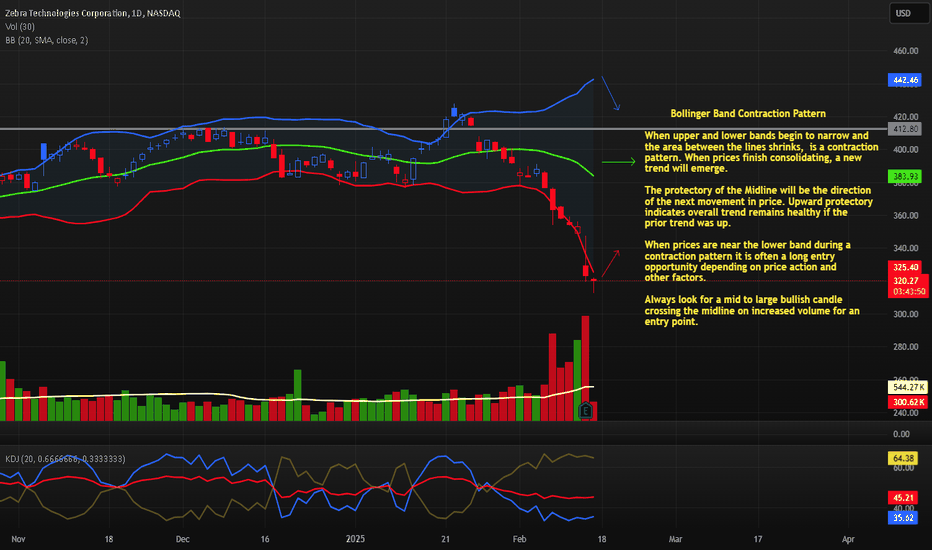The image size is (932, 550).
Task: Click the 03:43:50 countdown timer label
Action: tap(907, 291)
